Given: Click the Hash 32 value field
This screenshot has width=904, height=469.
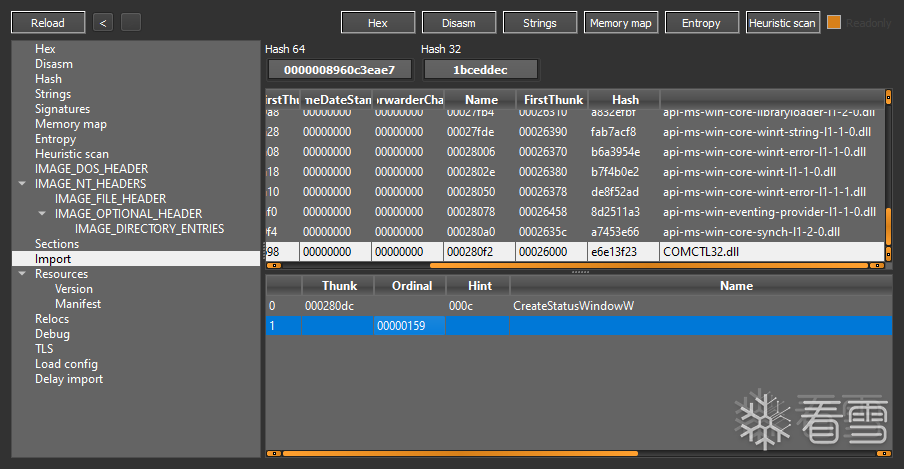Looking at the screenshot, I should pyautogui.click(x=480, y=70).
